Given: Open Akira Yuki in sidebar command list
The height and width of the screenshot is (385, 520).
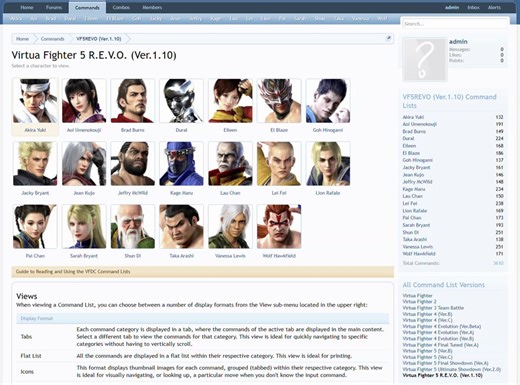Looking at the screenshot, I should coord(413,117).
